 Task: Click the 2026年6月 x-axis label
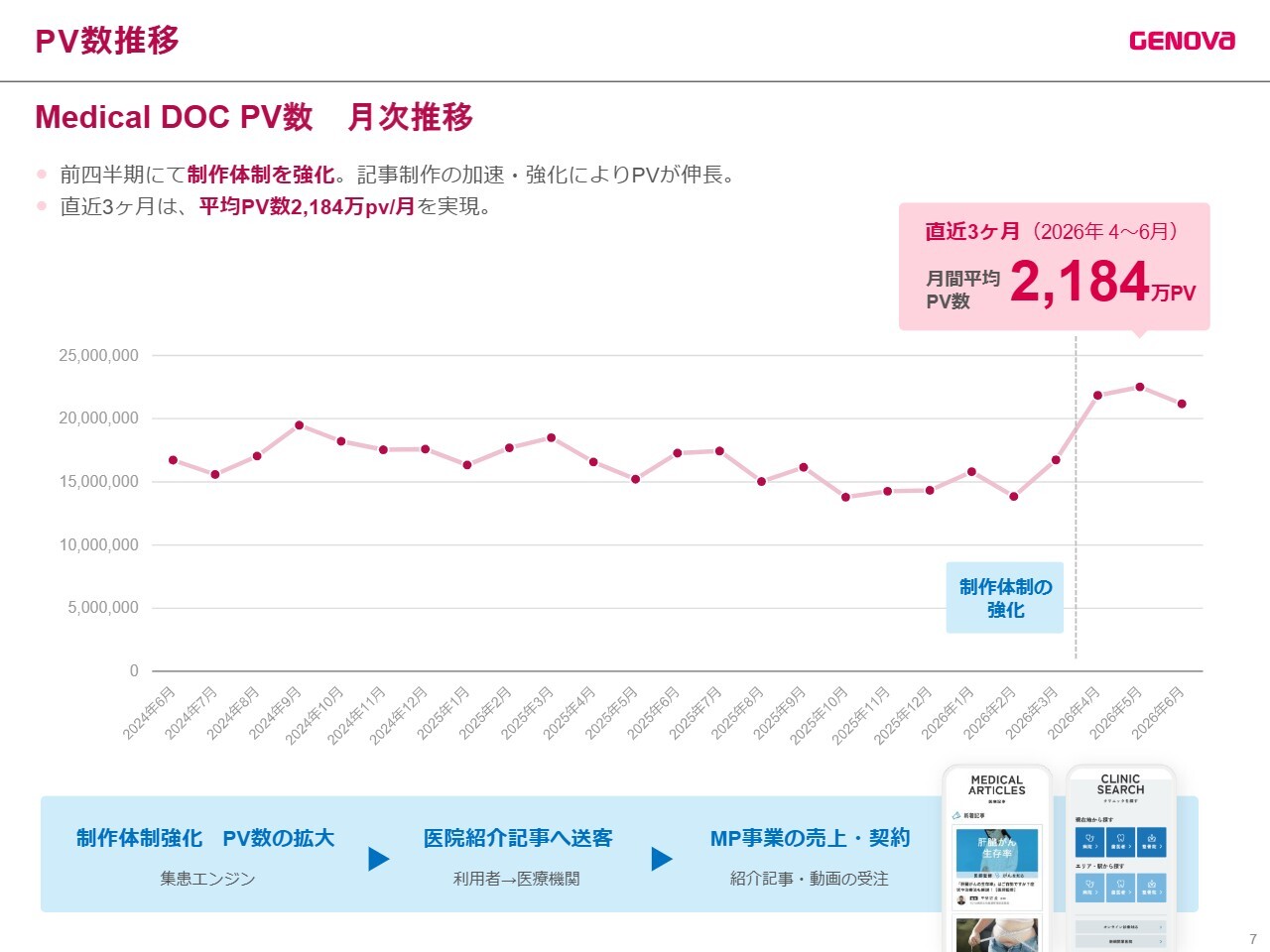[1158, 713]
